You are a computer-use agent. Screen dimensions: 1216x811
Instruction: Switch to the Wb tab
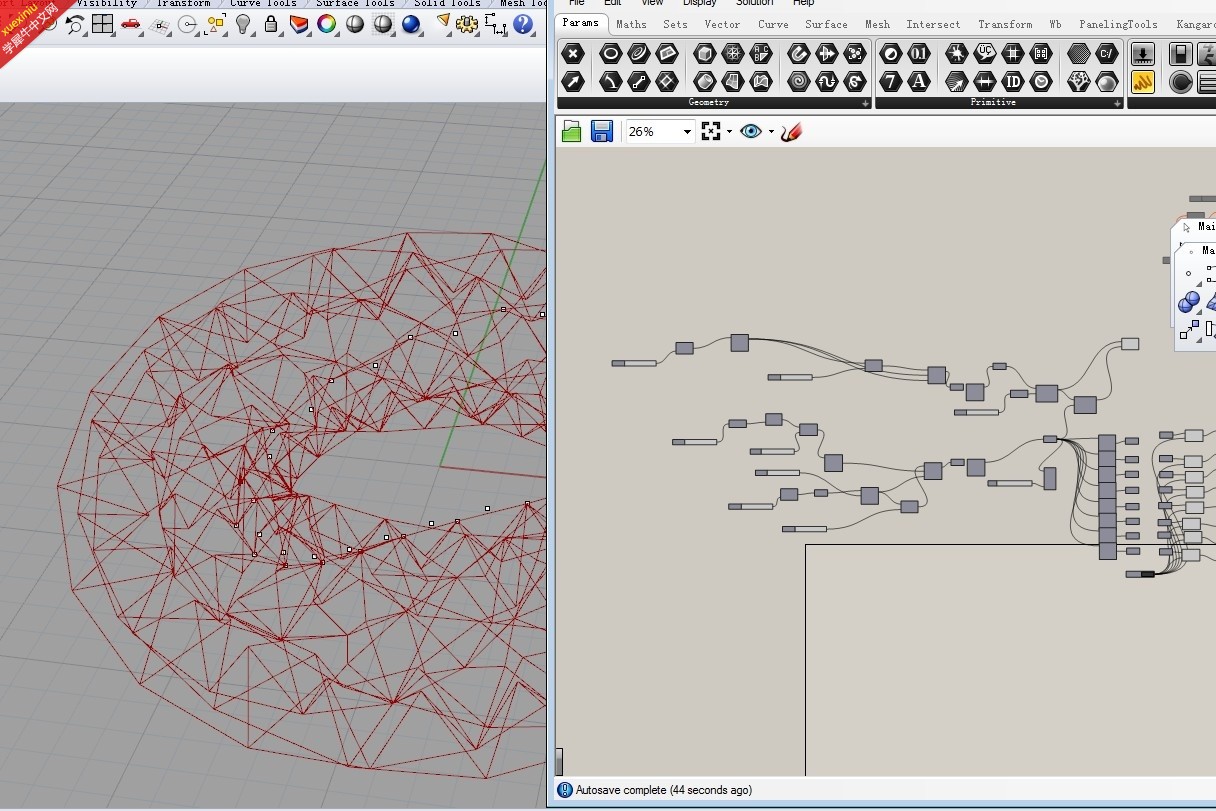click(x=1055, y=24)
